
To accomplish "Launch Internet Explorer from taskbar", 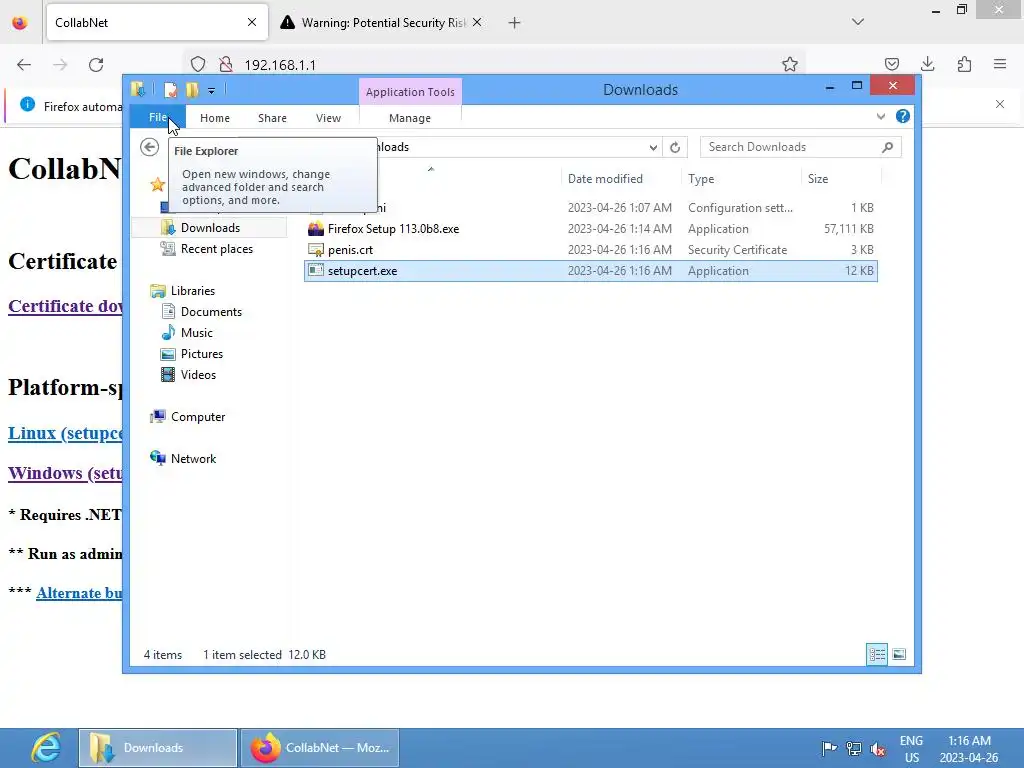I will 46,748.
